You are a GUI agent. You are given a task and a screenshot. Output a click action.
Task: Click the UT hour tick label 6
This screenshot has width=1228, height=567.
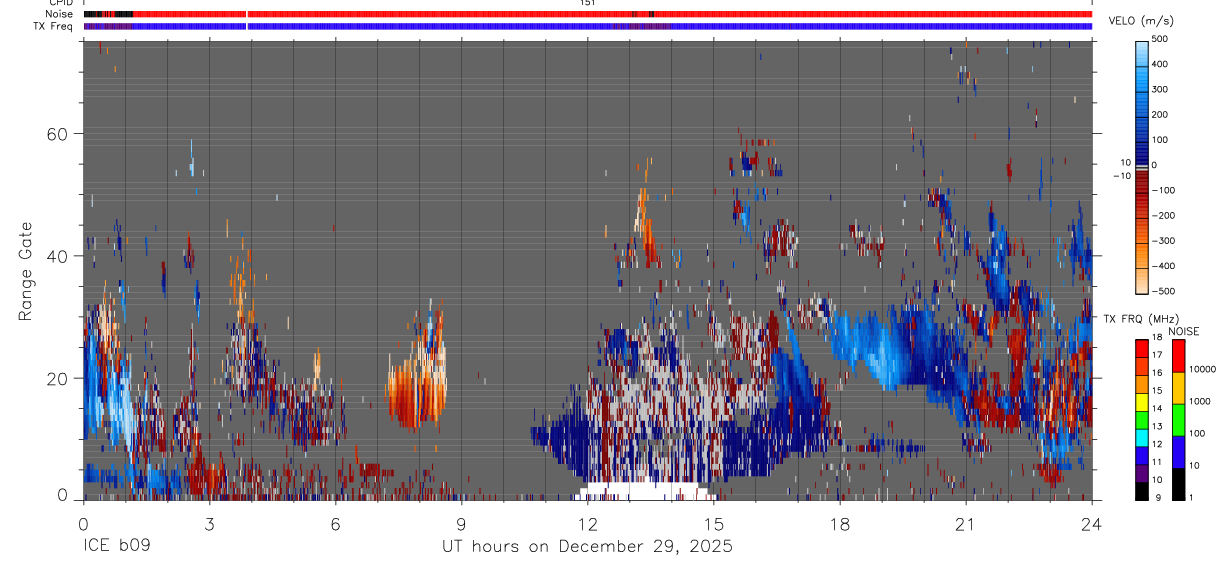point(335,524)
